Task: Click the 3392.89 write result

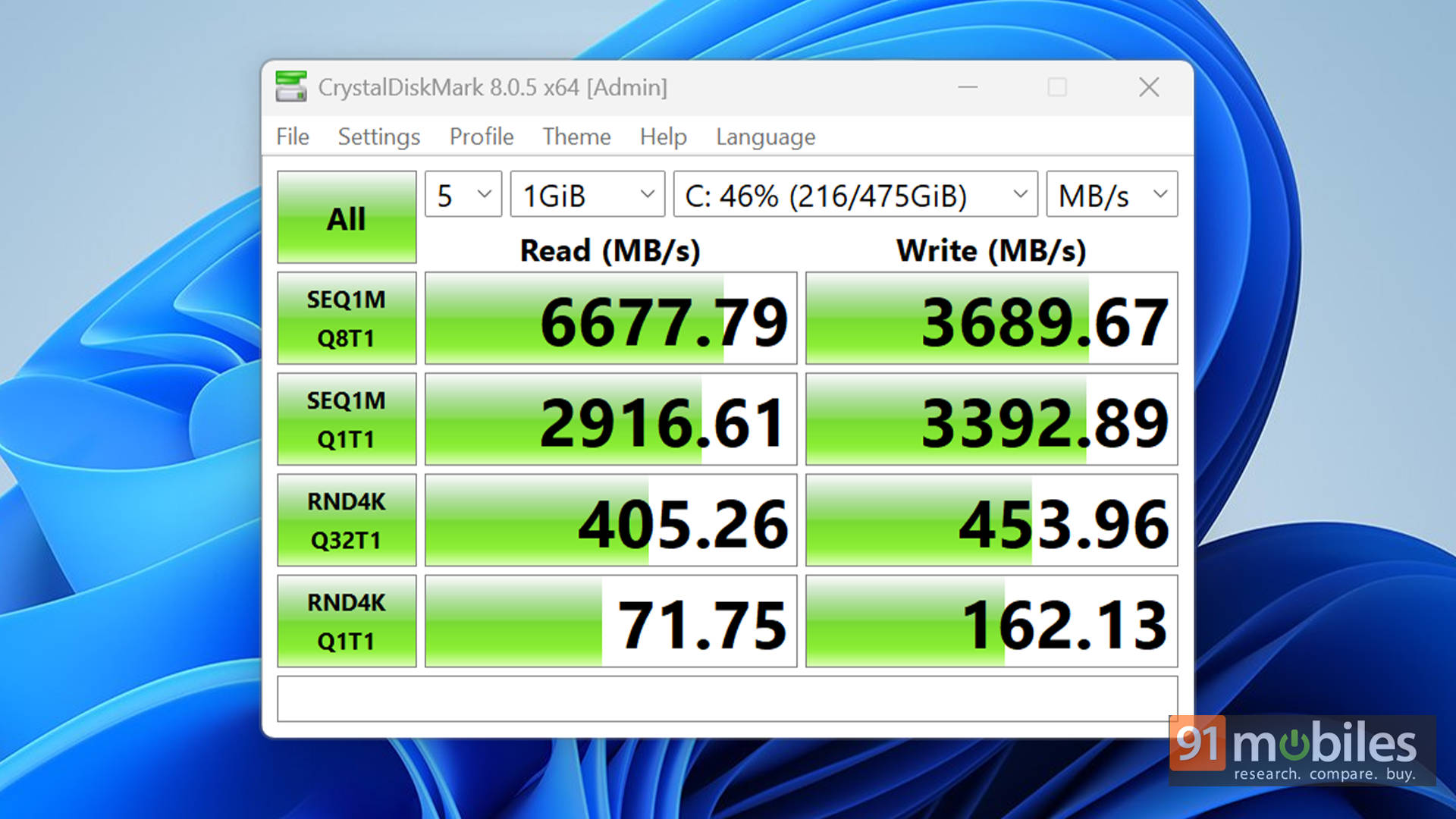Action: pos(992,419)
